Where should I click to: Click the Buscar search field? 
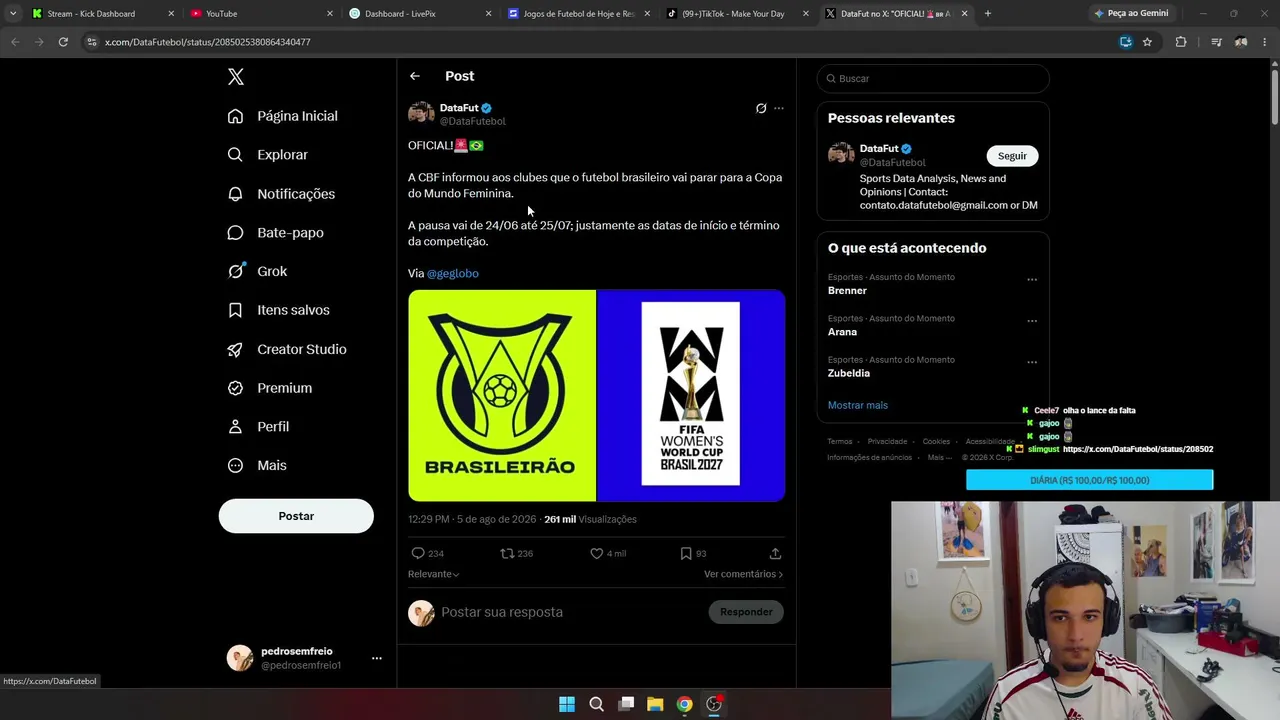click(933, 78)
